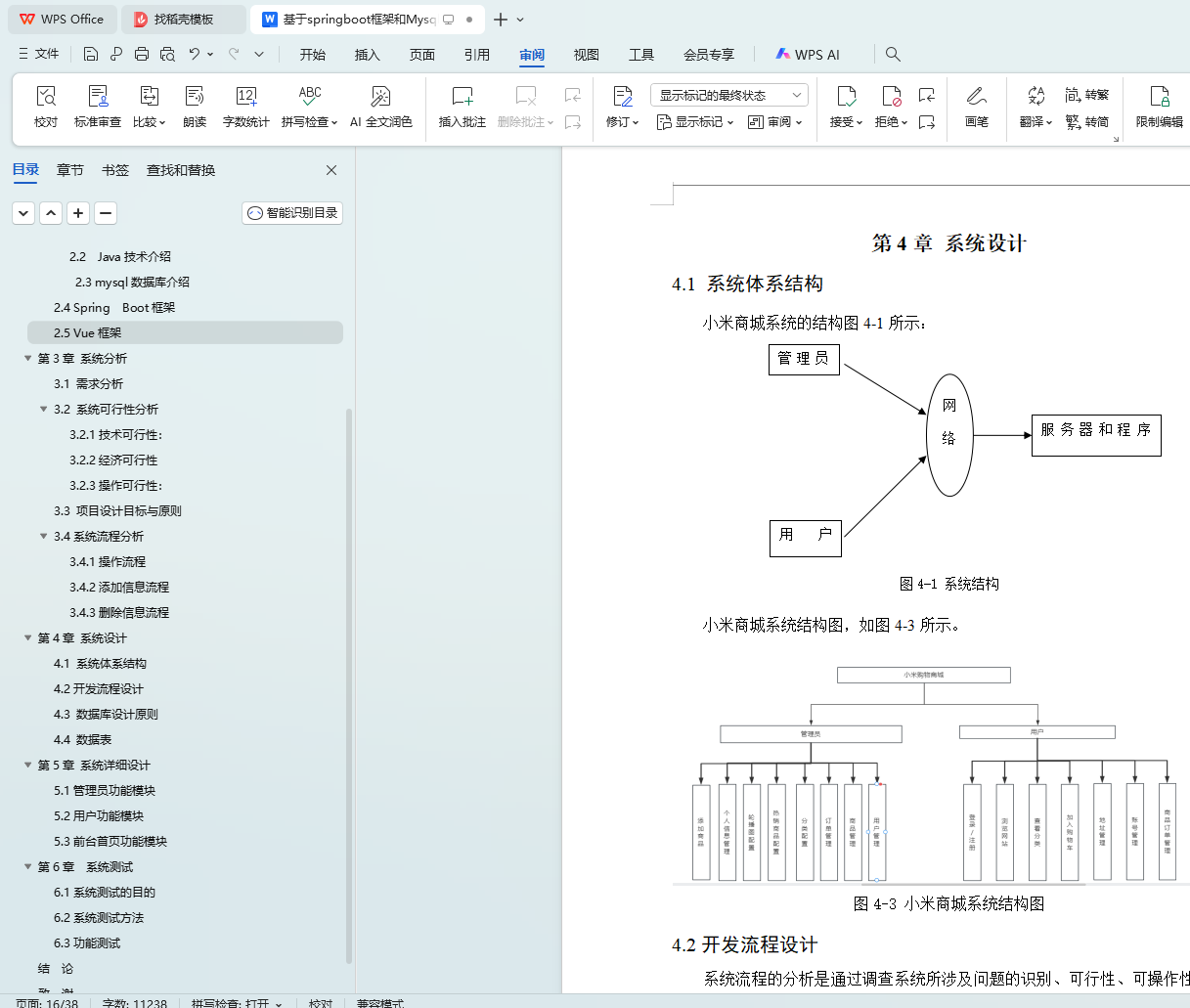Screen dimensions: 1190x1008
Task: Click the print preview icon
Action: (x=167, y=55)
